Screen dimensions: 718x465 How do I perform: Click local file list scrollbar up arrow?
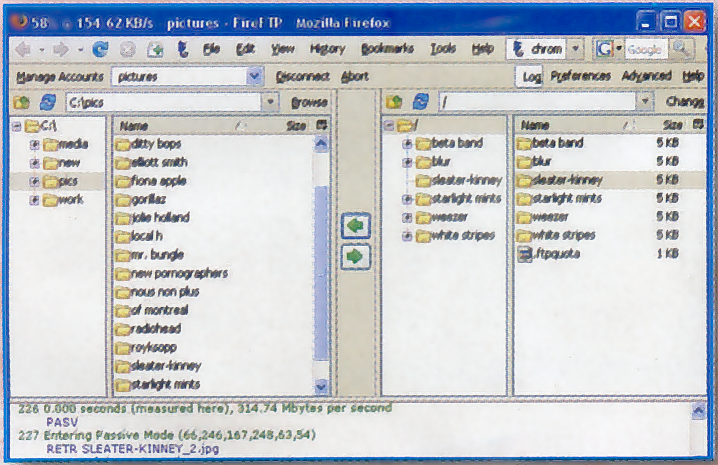point(321,144)
